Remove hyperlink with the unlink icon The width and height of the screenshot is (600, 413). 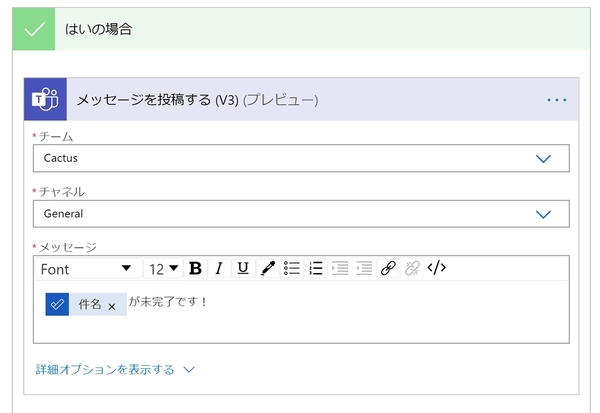coord(412,268)
